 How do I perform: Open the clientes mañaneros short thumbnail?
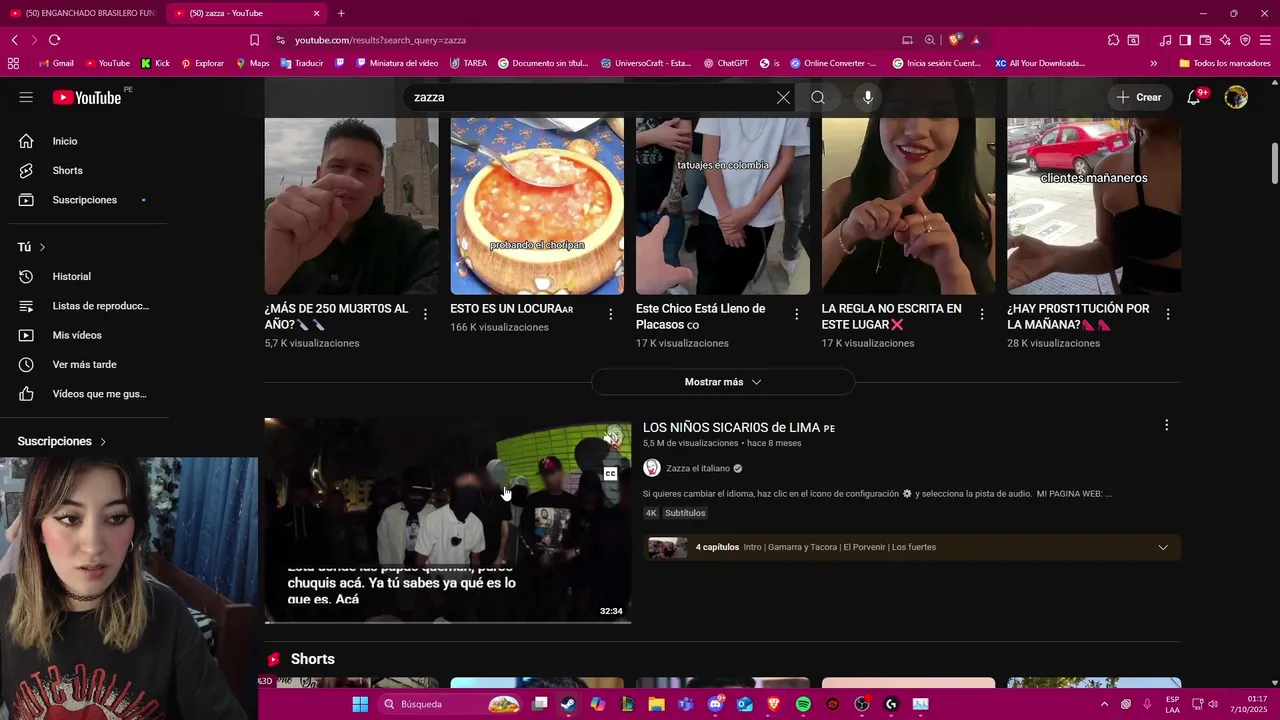1094,206
